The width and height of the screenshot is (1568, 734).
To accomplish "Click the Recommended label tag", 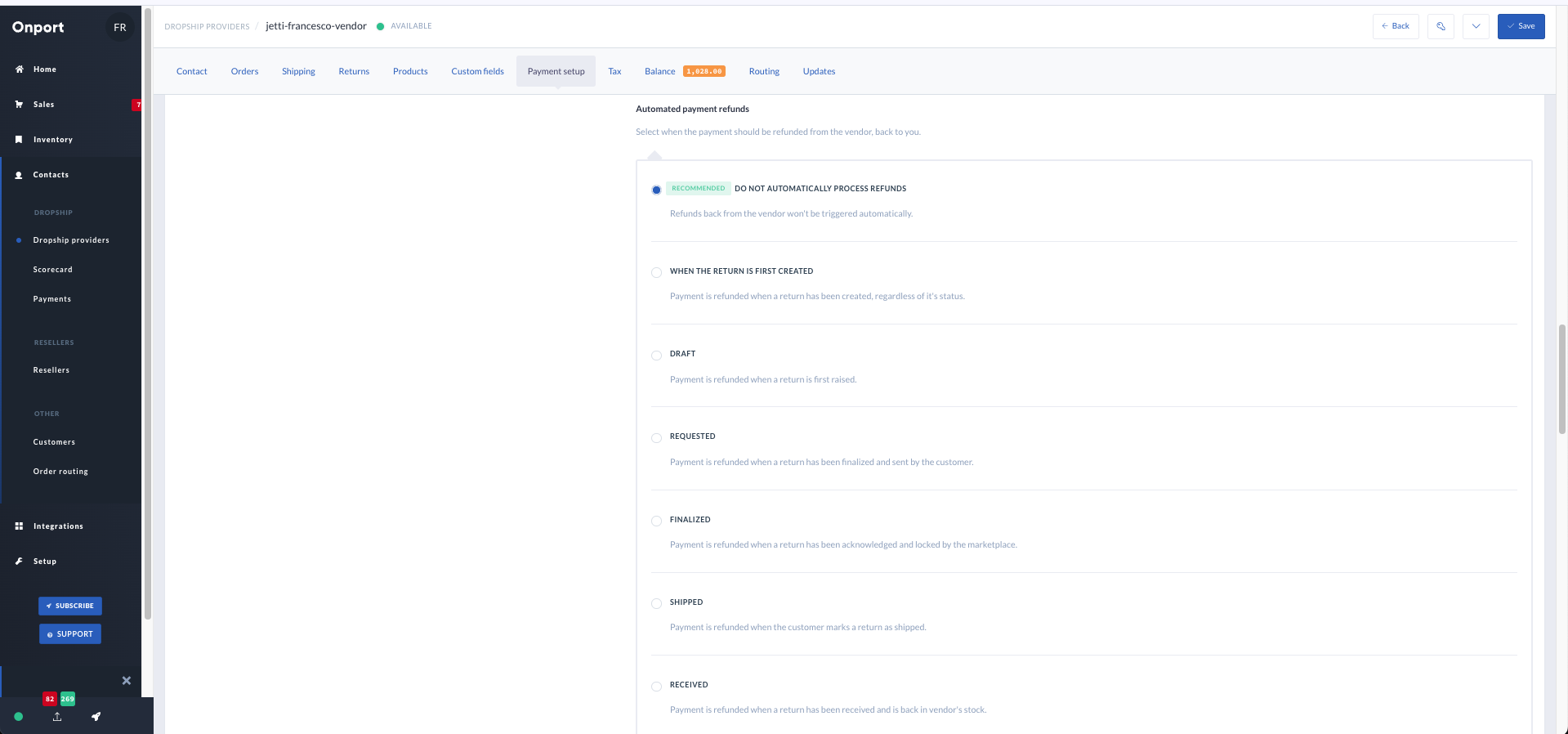I will coord(699,189).
